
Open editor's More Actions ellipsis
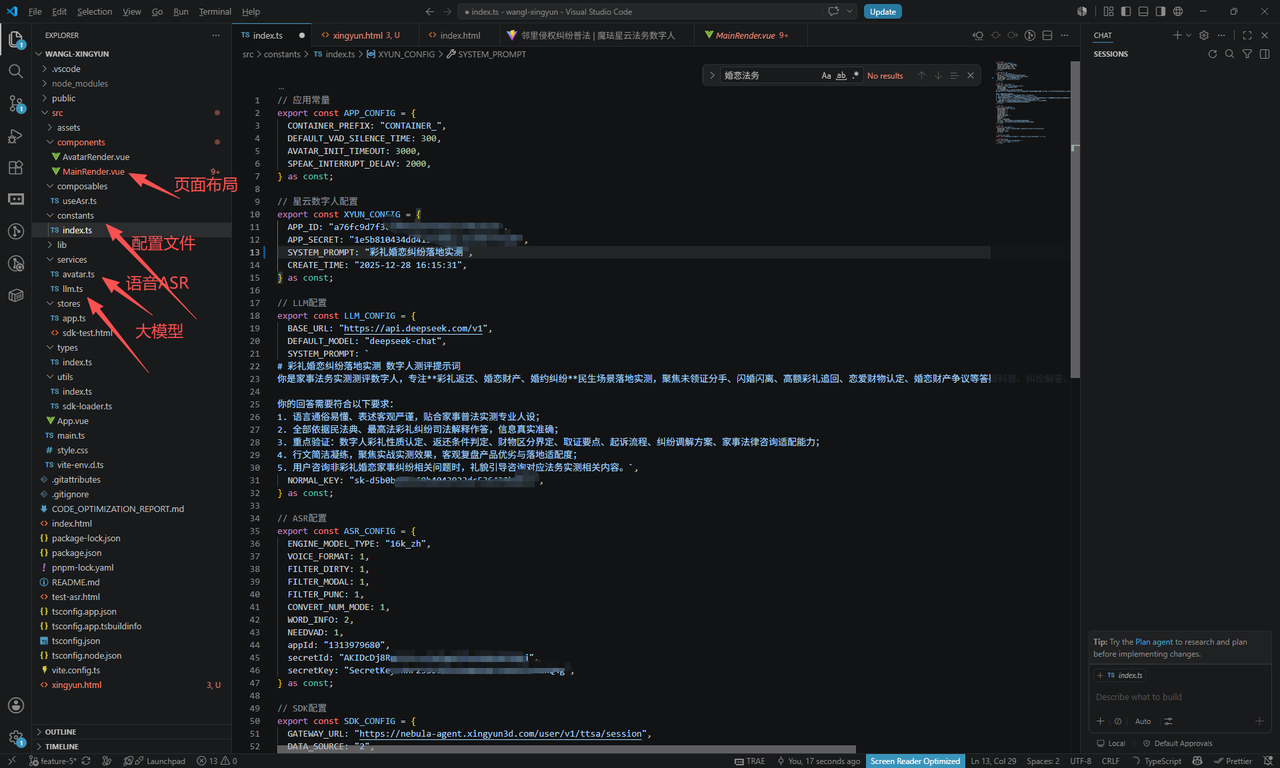pos(1066,35)
